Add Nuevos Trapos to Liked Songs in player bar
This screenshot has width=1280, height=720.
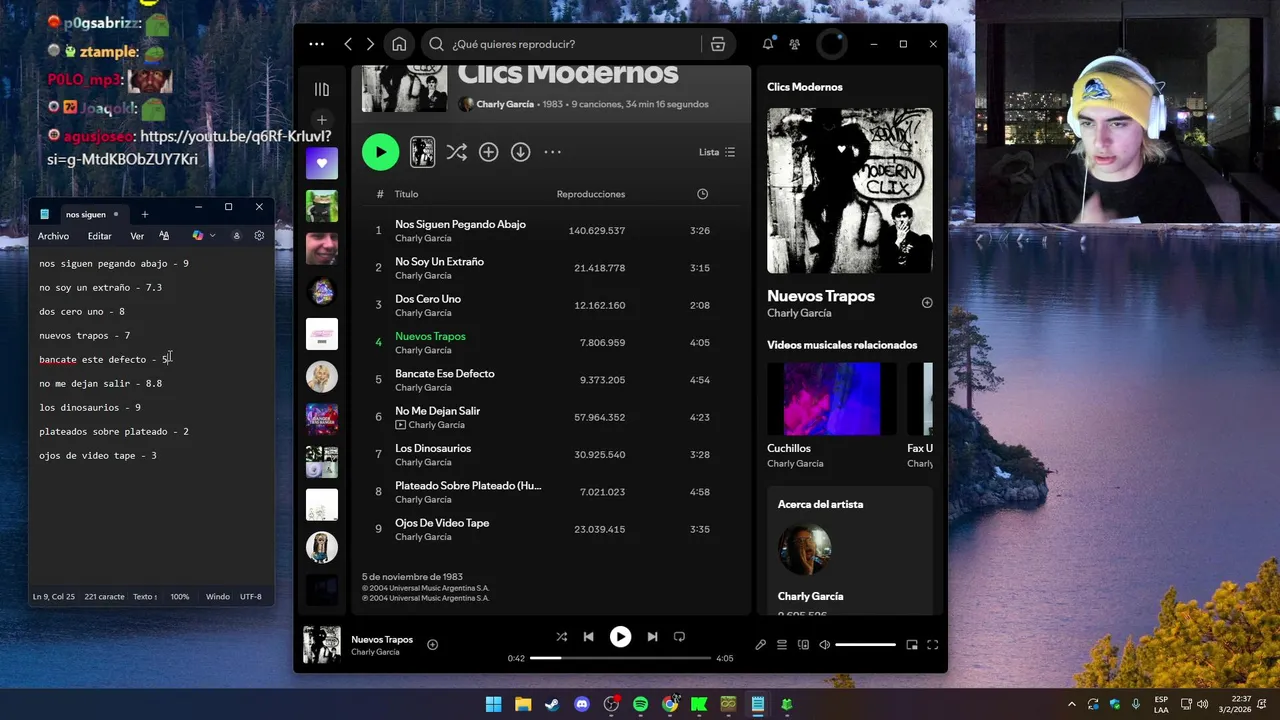[432, 645]
